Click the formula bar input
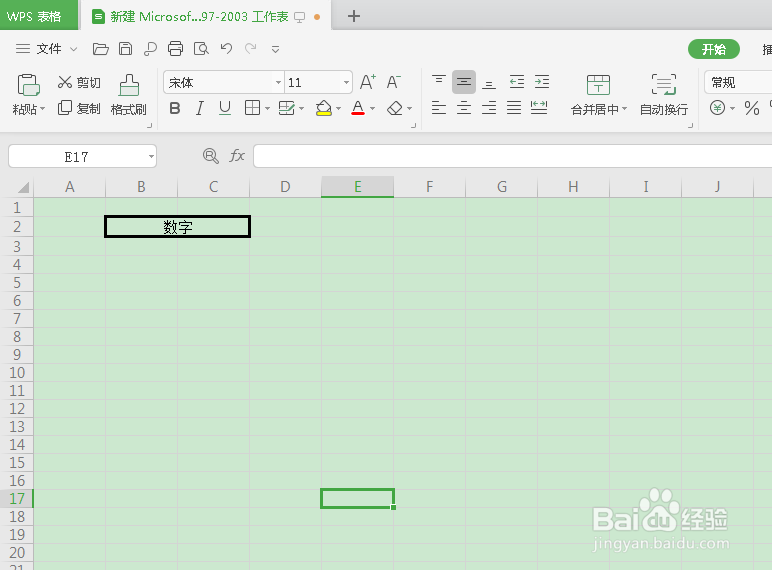Viewport: 772px width, 570px height. coord(513,156)
